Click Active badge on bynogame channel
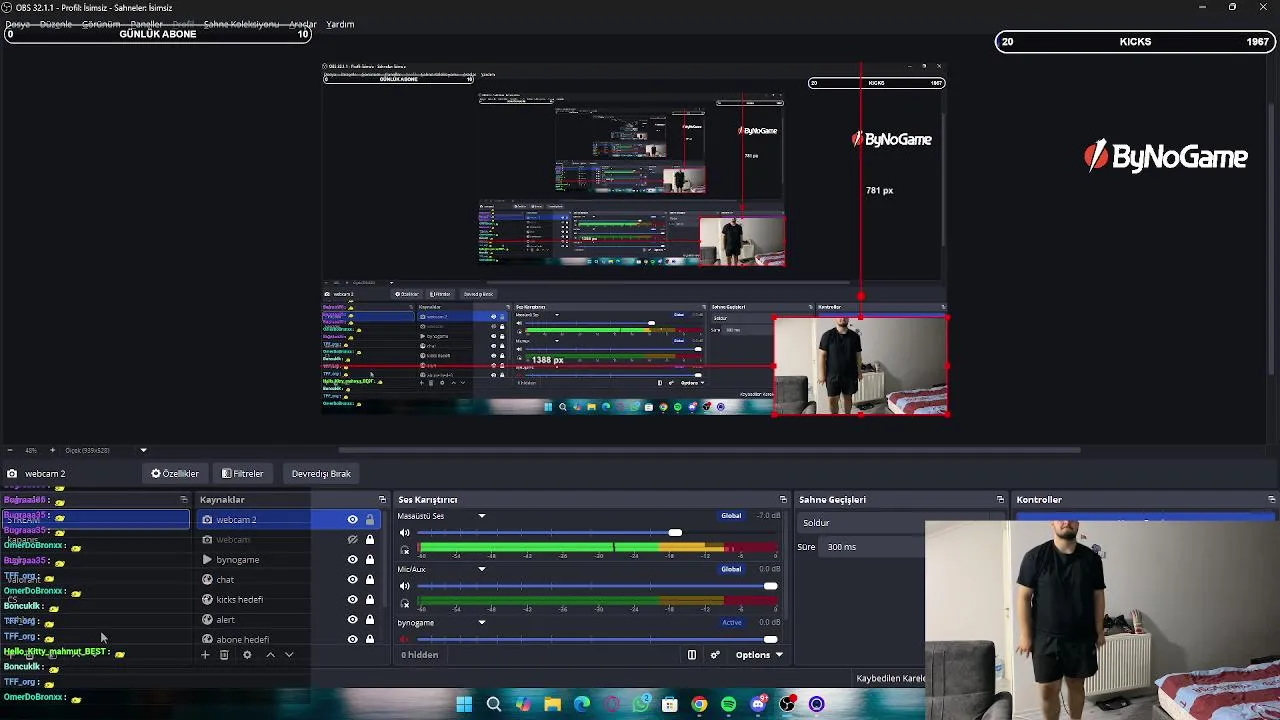 tap(732, 622)
